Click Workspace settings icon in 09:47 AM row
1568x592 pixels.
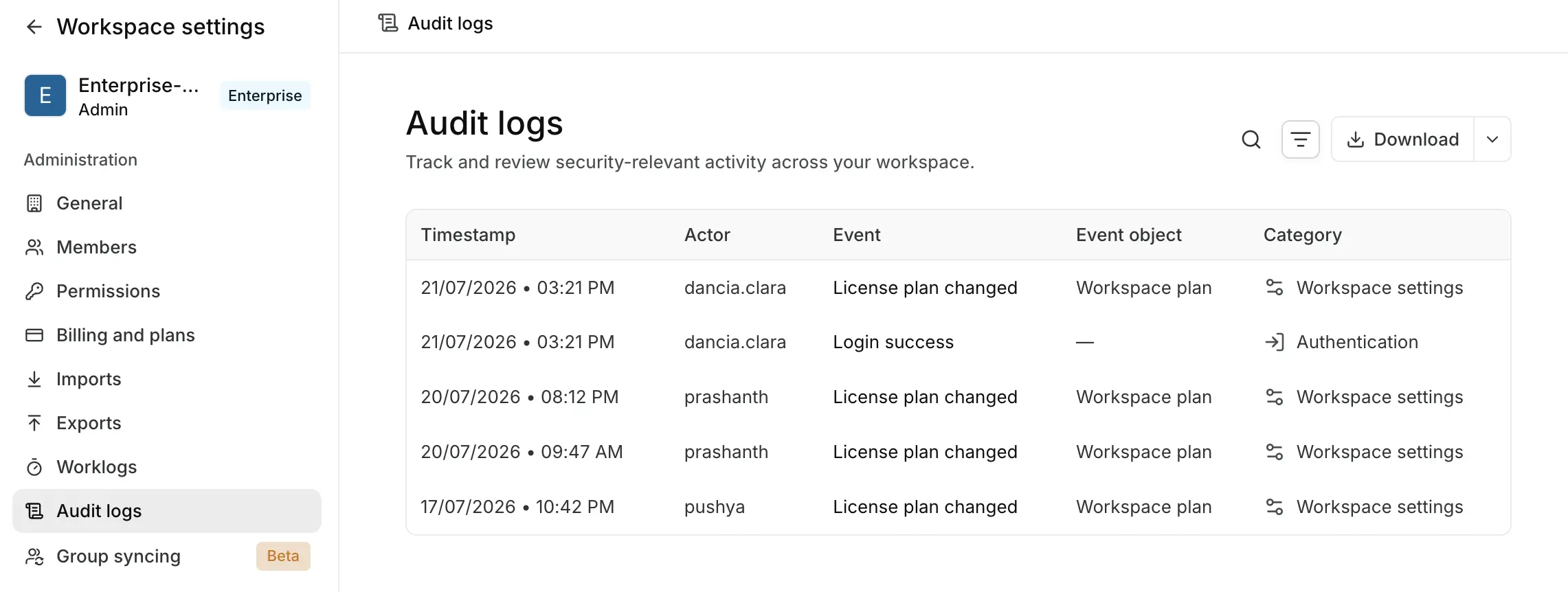(1275, 452)
